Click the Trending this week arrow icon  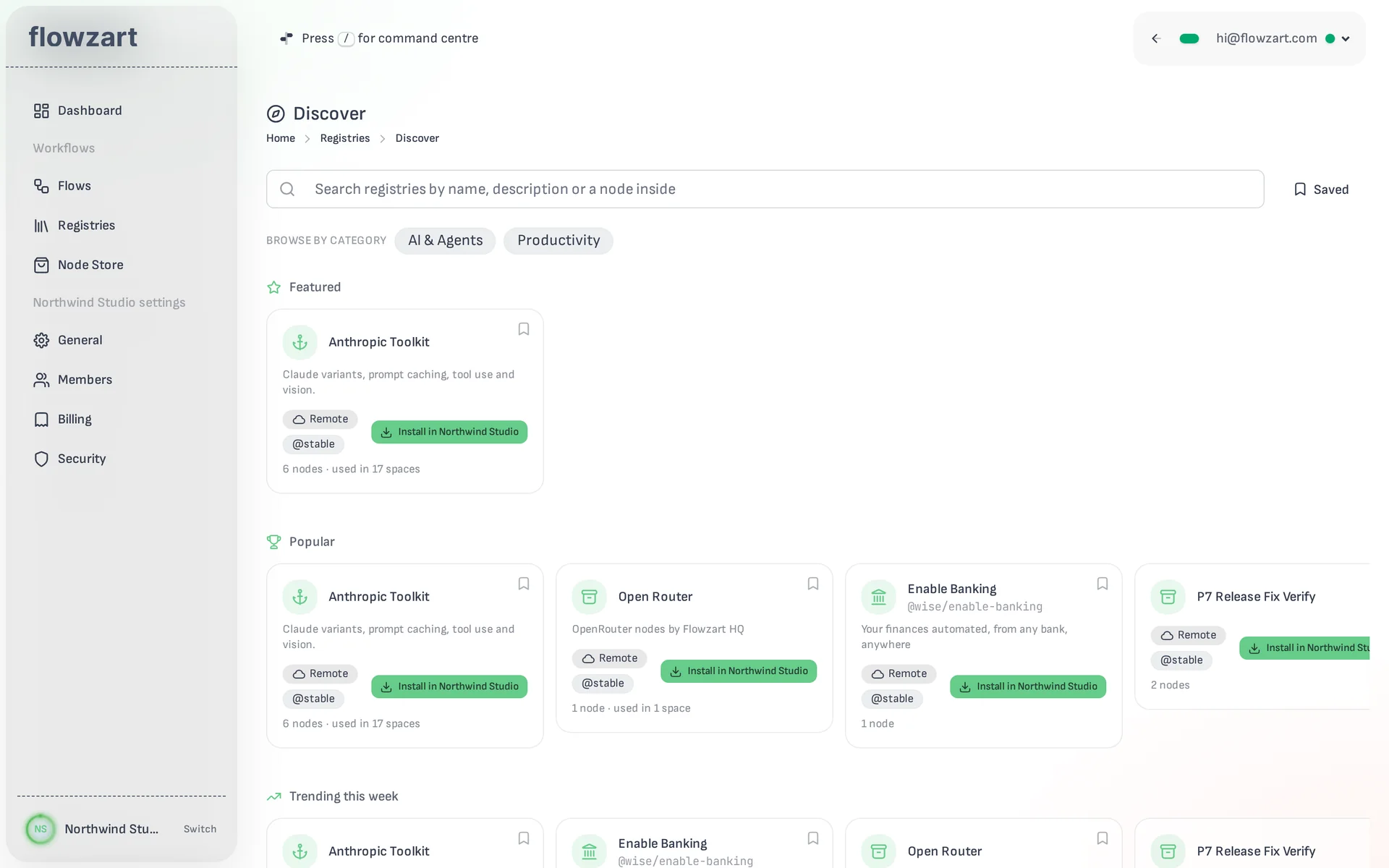274,796
